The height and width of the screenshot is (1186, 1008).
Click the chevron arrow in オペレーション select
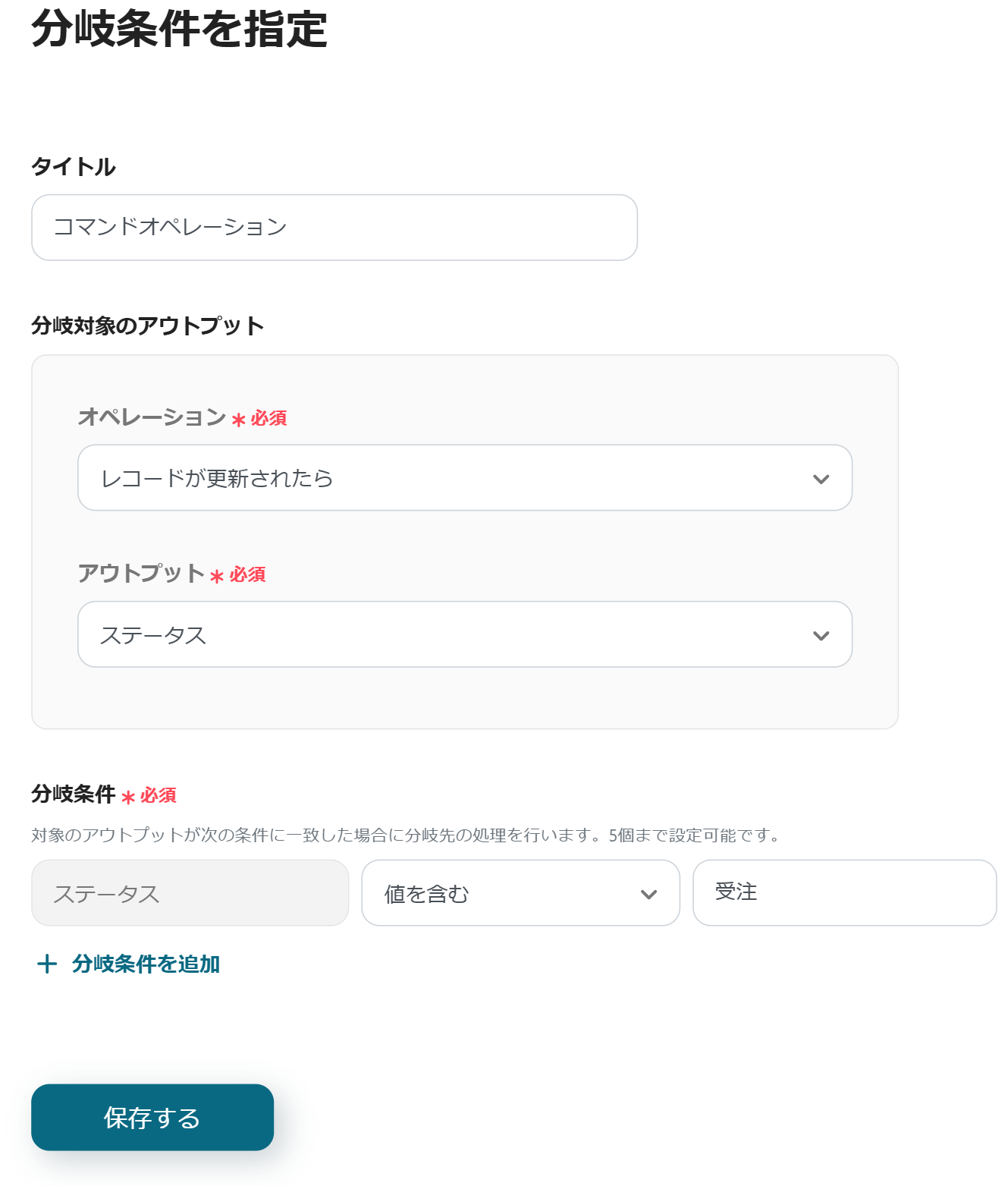click(x=821, y=479)
